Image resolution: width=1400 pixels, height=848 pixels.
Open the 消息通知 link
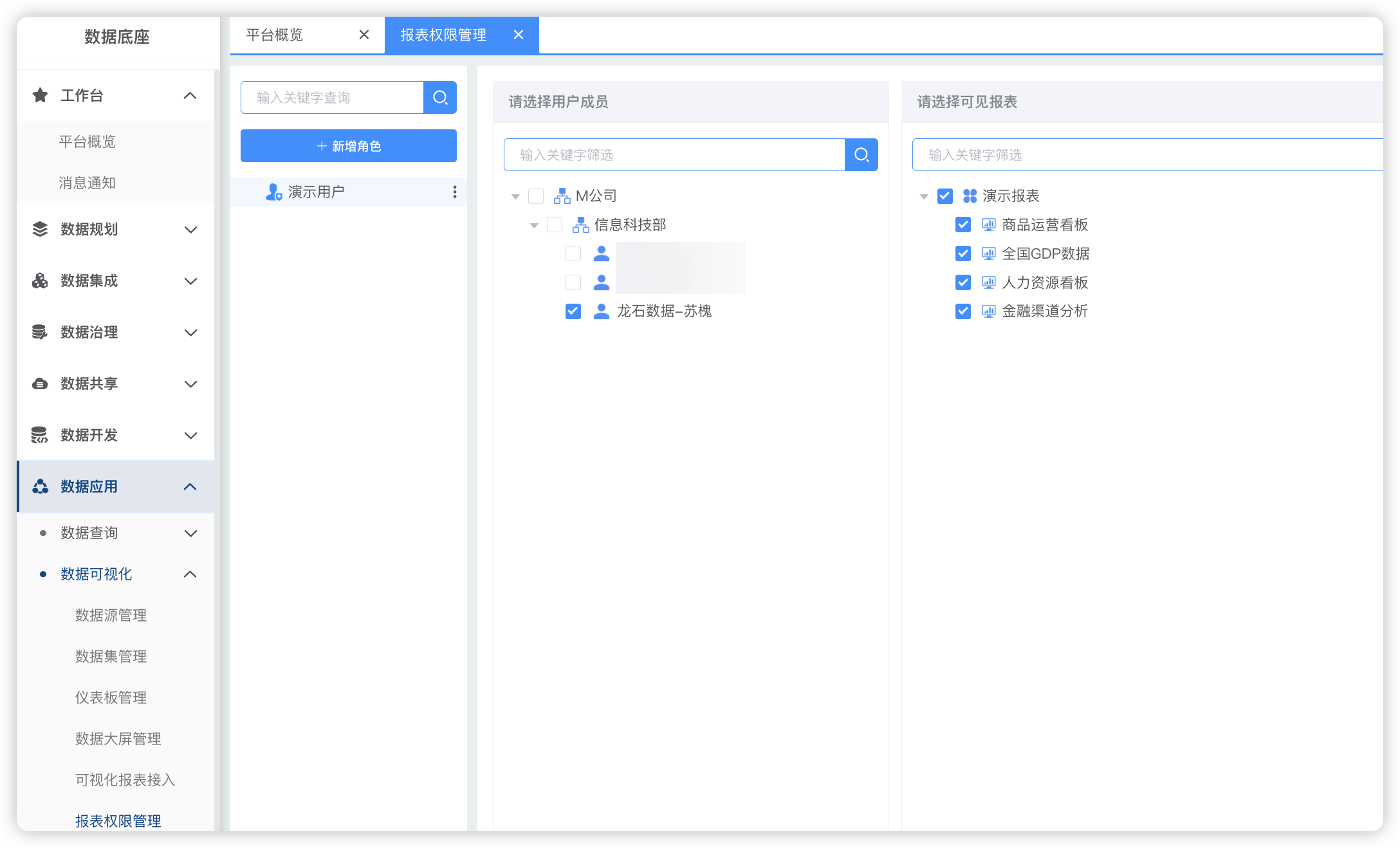(x=87, y=183)
